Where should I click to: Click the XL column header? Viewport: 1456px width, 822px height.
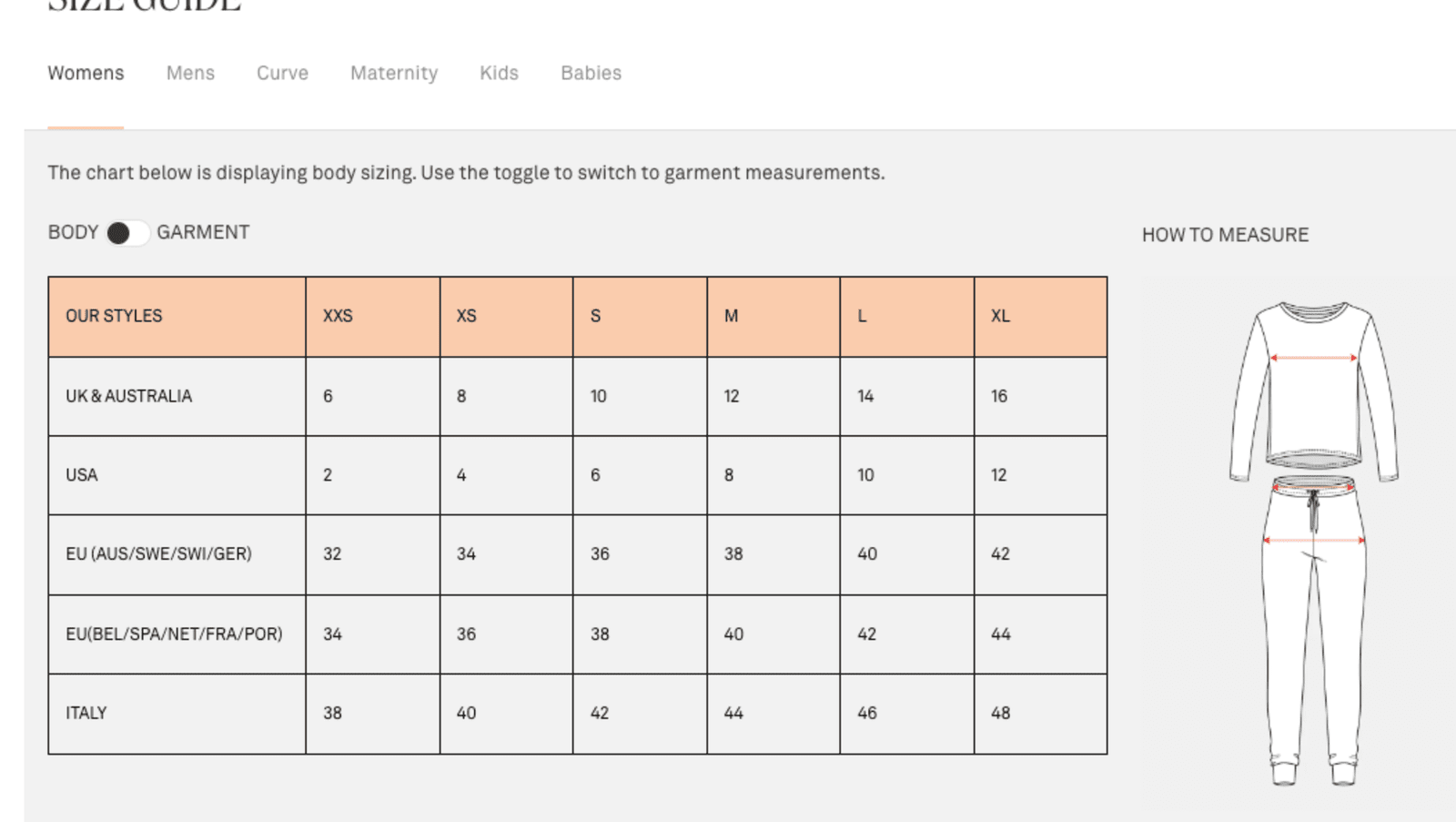point(1000,316)
